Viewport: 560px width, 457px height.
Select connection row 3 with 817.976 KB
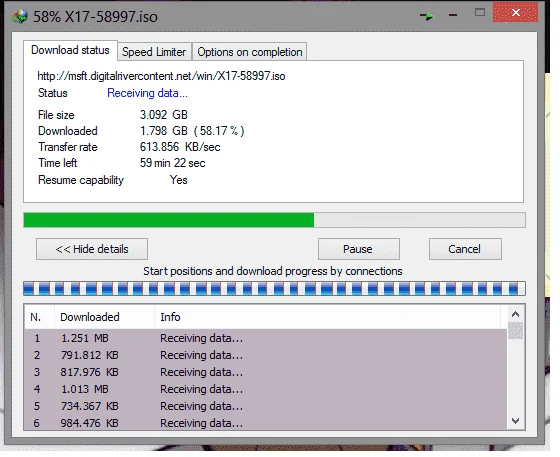click(266, 372)
